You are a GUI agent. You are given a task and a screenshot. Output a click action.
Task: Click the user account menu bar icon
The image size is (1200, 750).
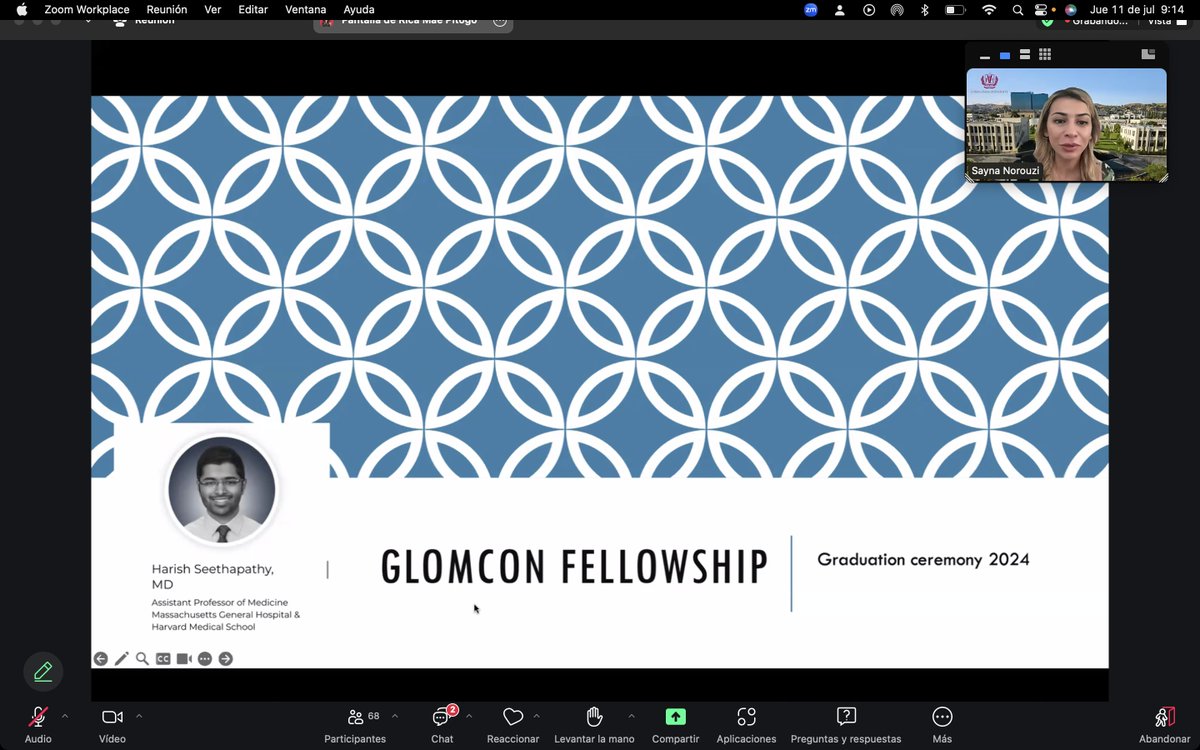point(840,9)
